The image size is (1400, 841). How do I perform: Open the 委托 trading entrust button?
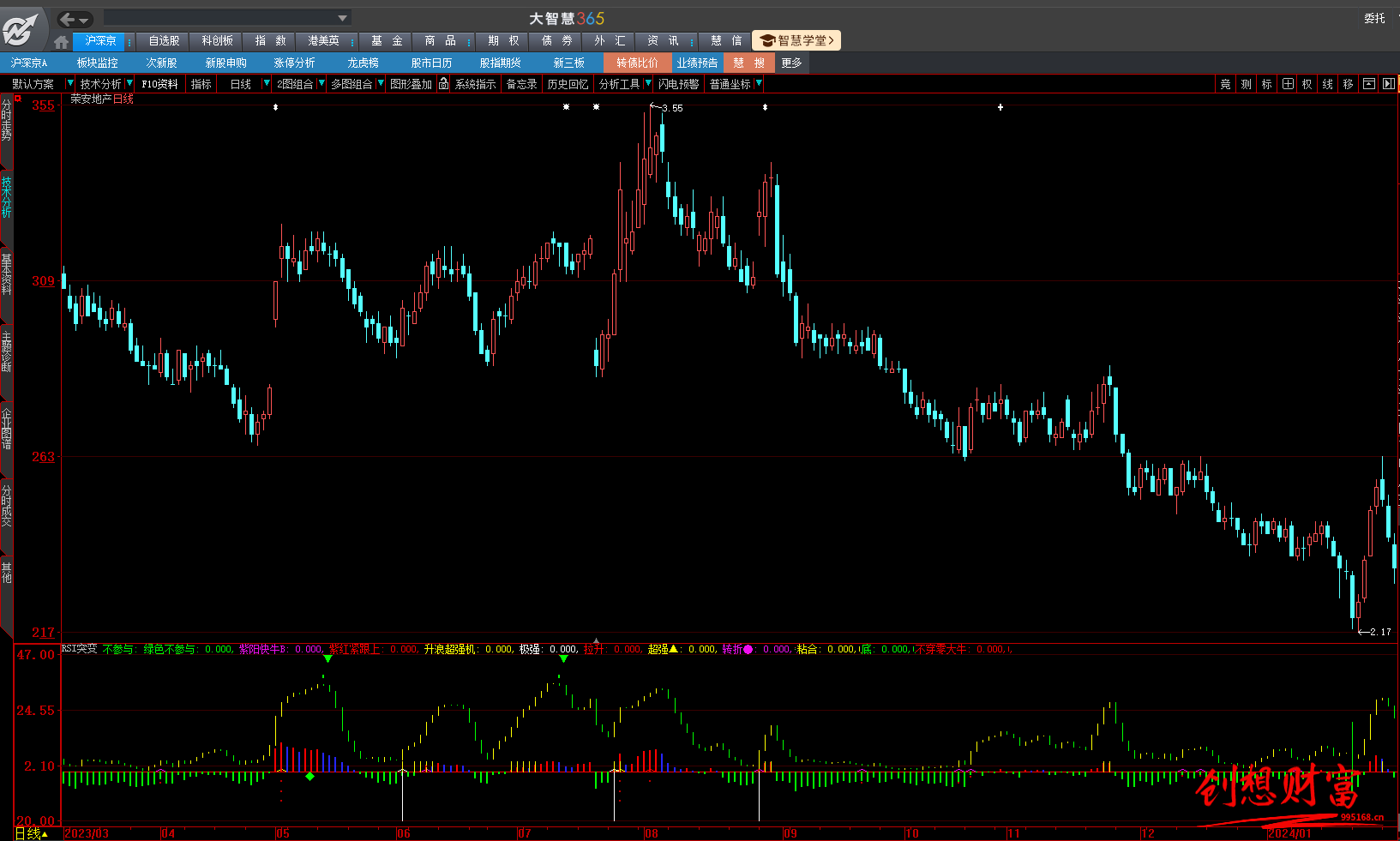click(1375, 18)
